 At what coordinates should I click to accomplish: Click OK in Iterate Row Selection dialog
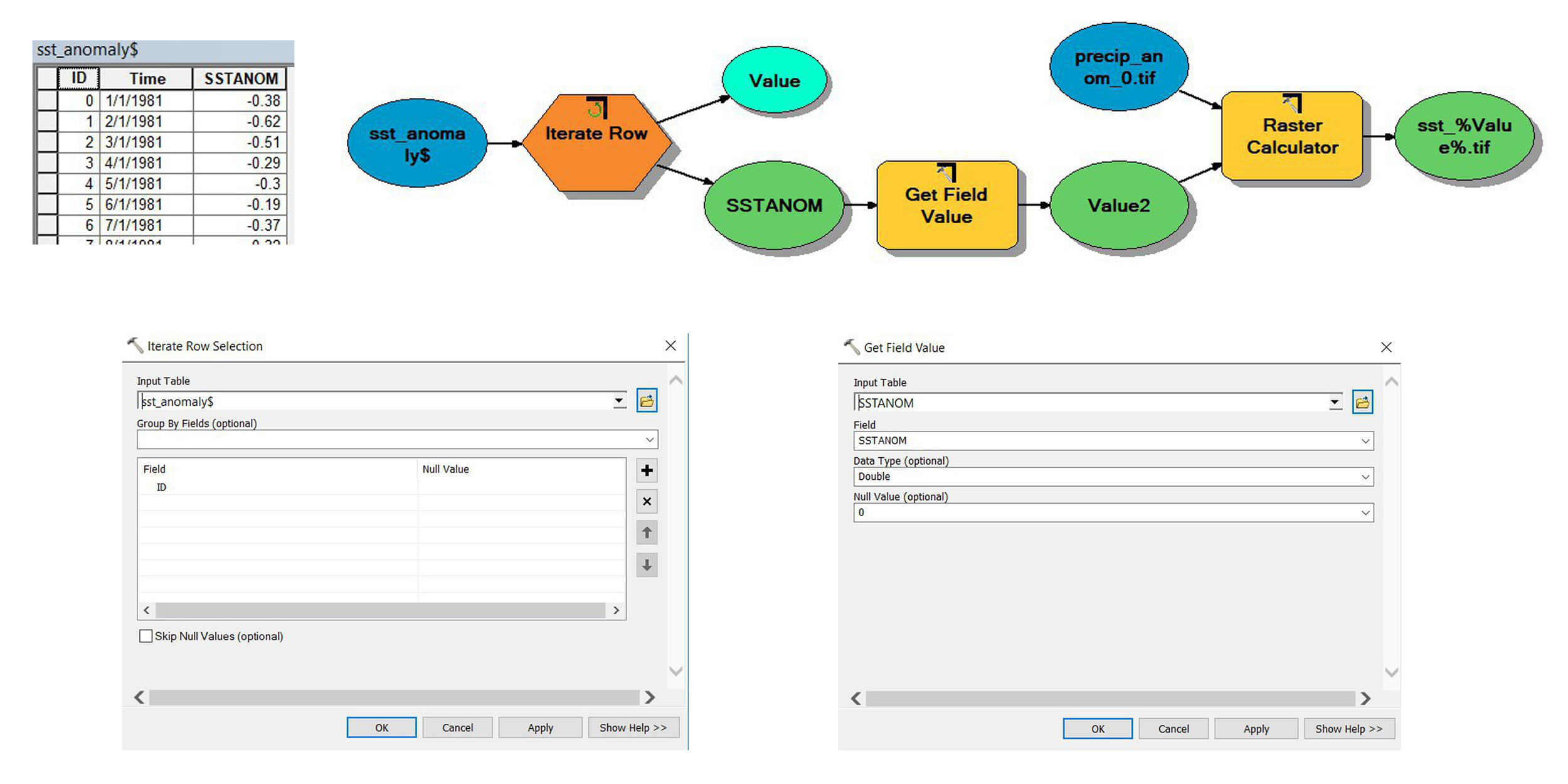pos(381,728)
